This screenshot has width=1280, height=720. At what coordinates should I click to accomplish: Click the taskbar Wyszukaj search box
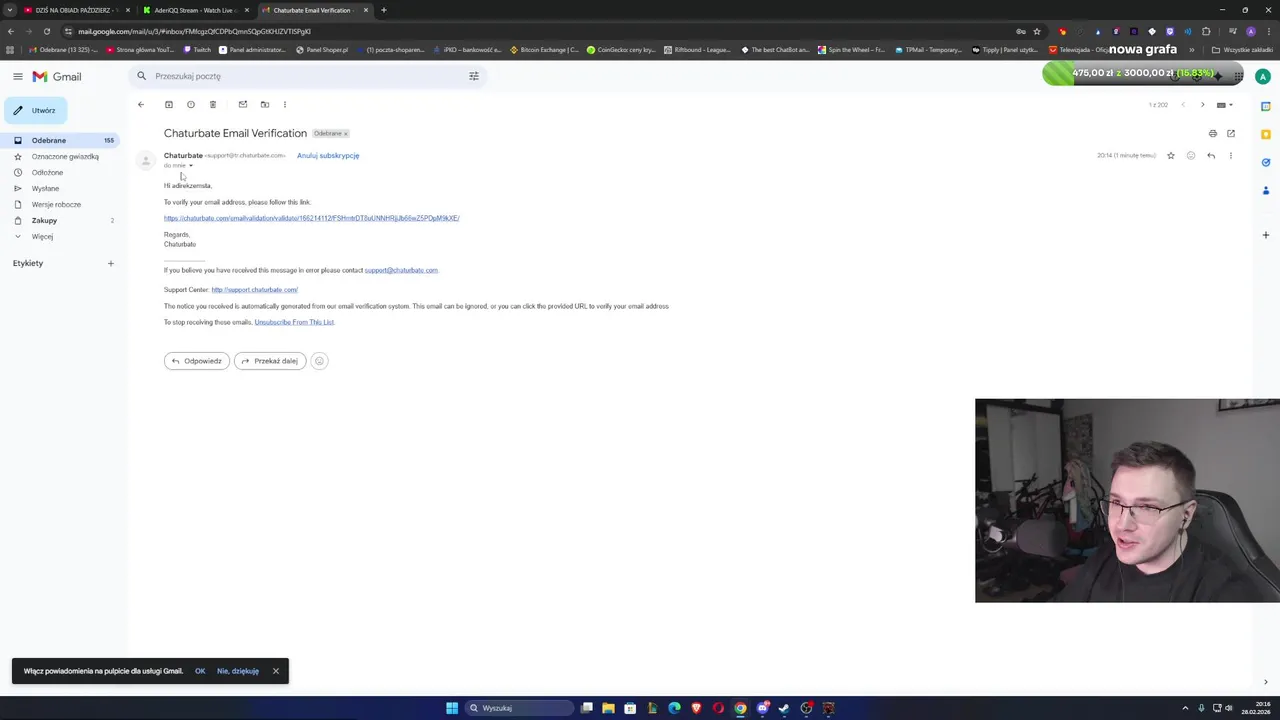coord(519,708)
